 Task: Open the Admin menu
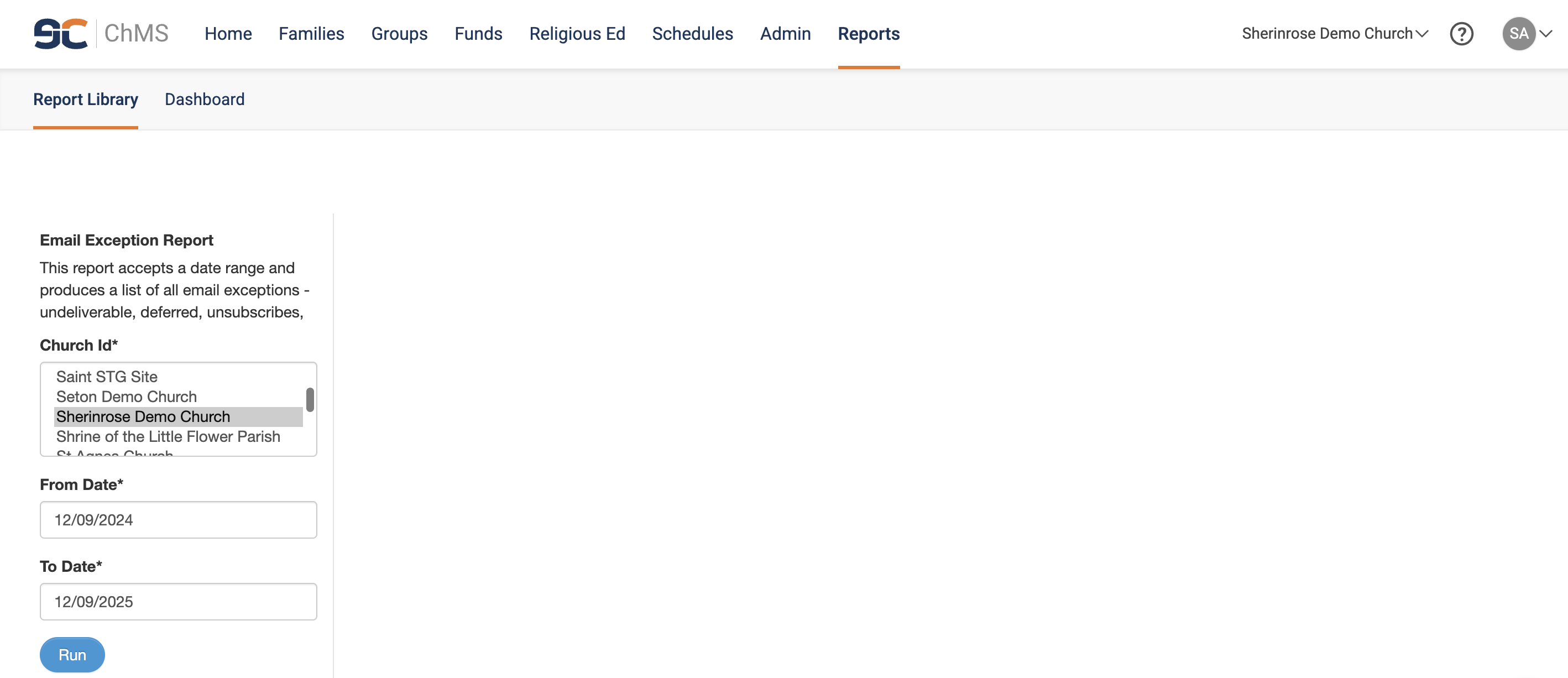pos(785,34)
